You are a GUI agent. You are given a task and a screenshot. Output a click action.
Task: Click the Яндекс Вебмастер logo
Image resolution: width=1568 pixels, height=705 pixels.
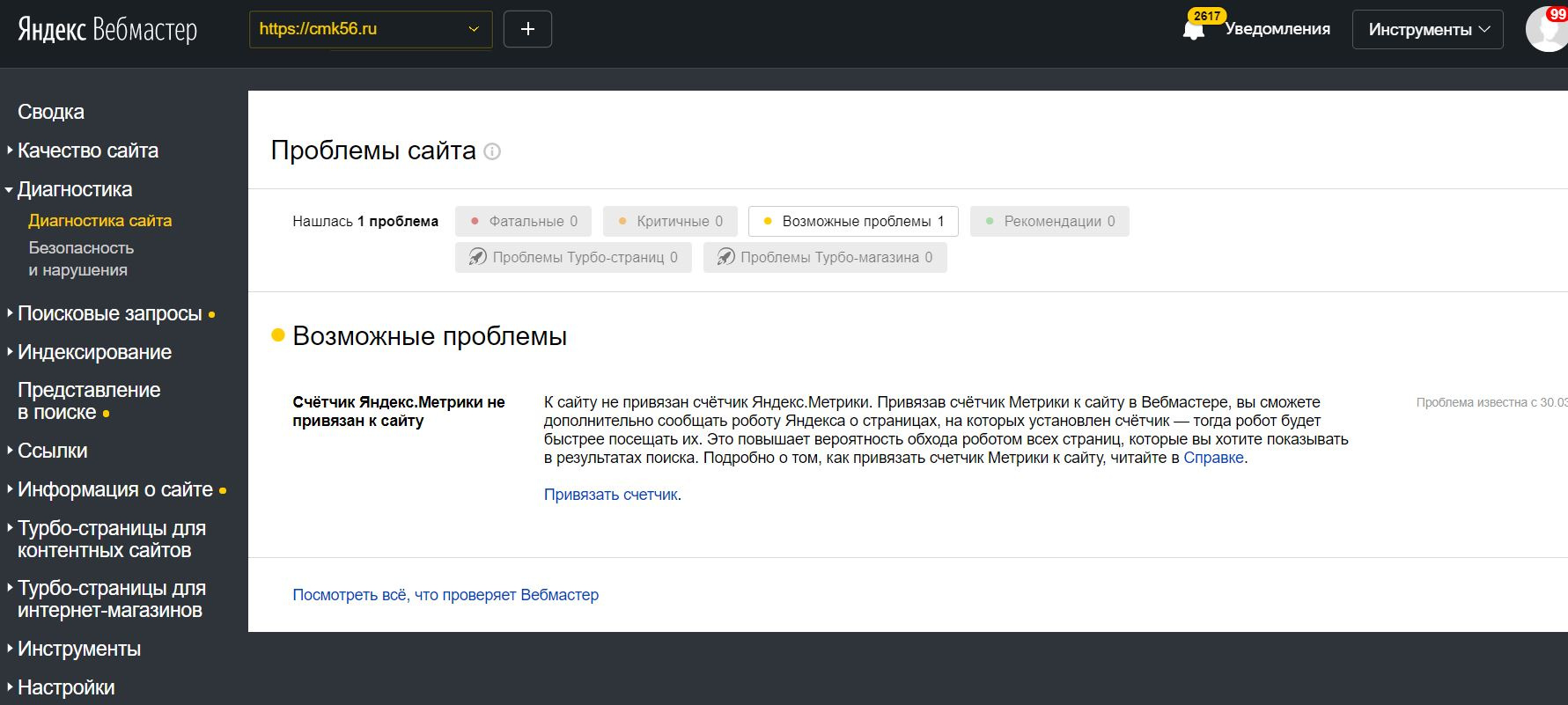pos(107,30)
